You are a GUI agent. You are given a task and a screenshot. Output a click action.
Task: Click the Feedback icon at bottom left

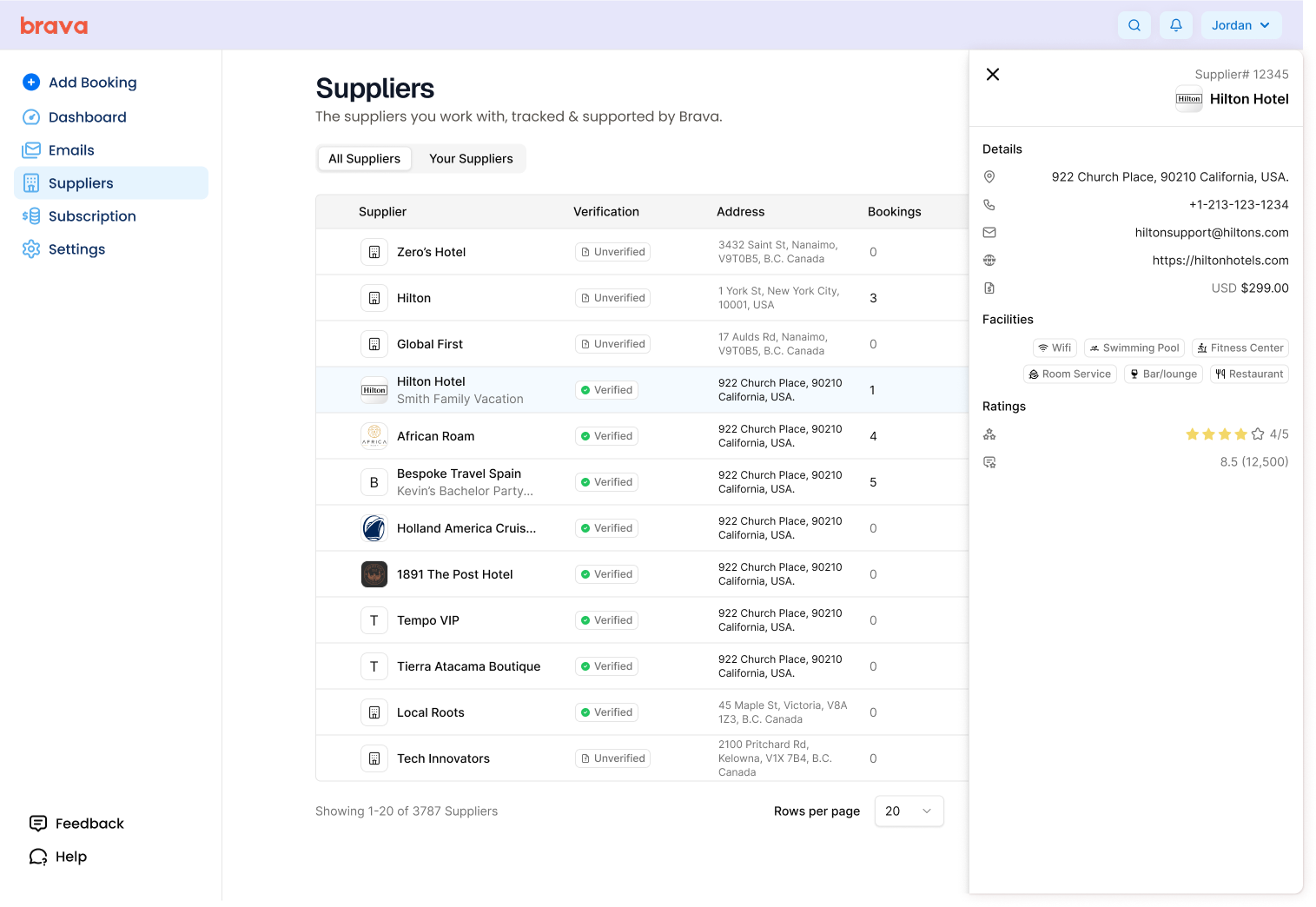38,824
